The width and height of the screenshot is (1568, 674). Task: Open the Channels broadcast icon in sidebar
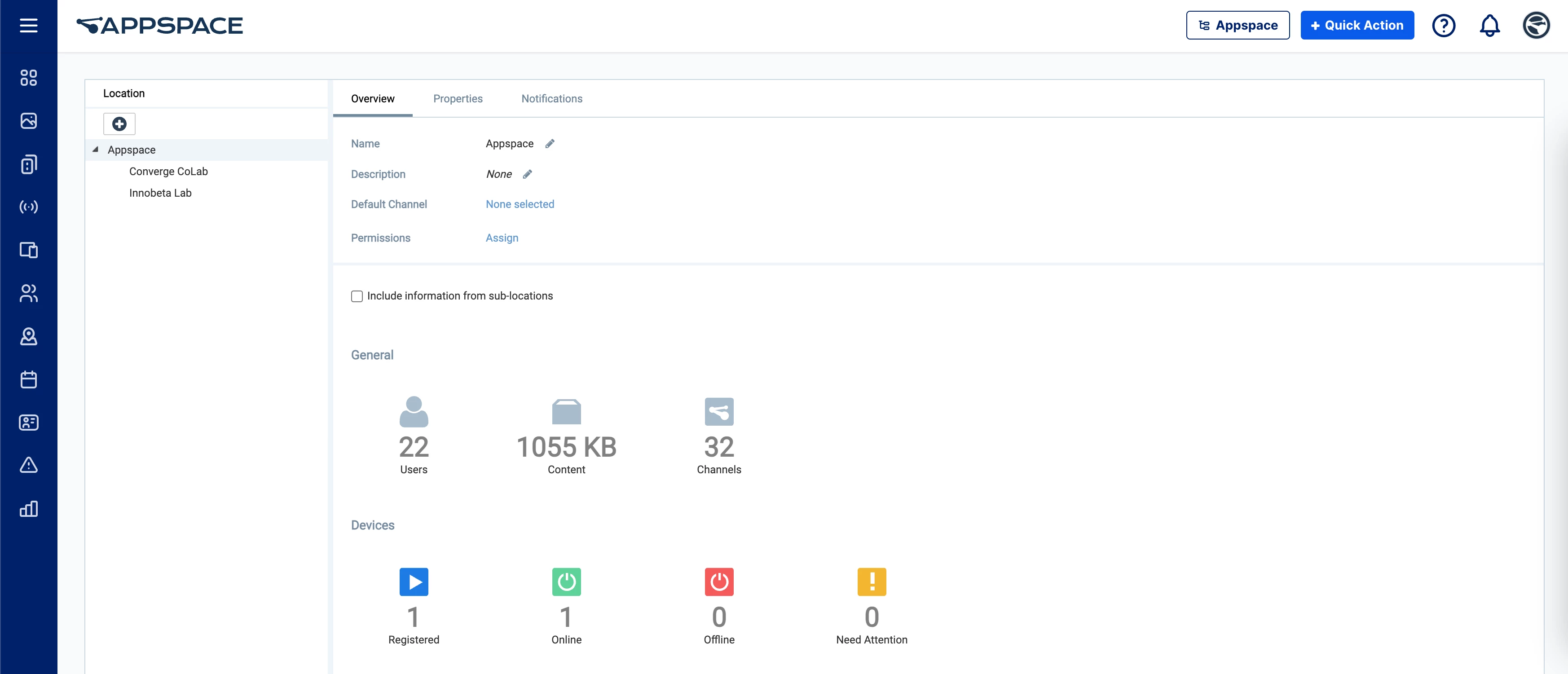pos(29,207)
